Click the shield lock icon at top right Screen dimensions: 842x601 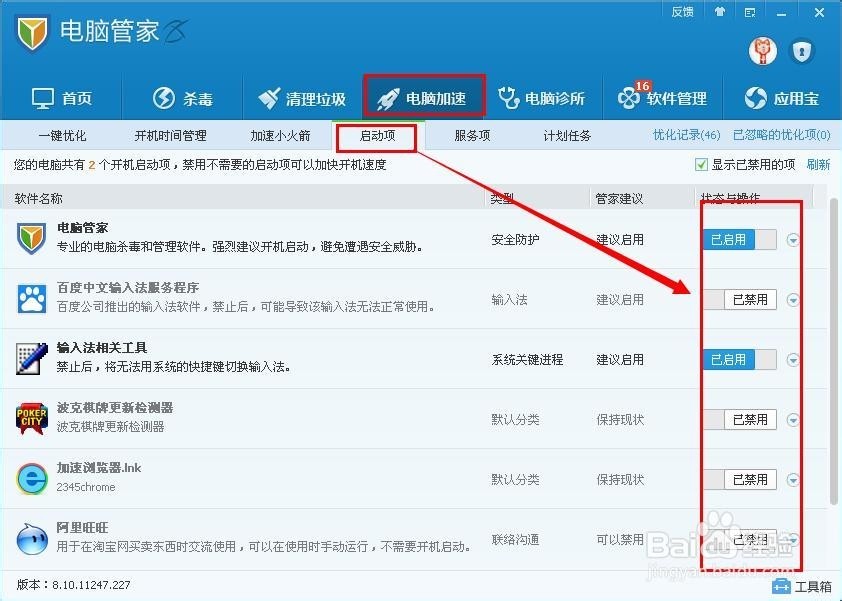pyautogui.click(x=801, y=50)
